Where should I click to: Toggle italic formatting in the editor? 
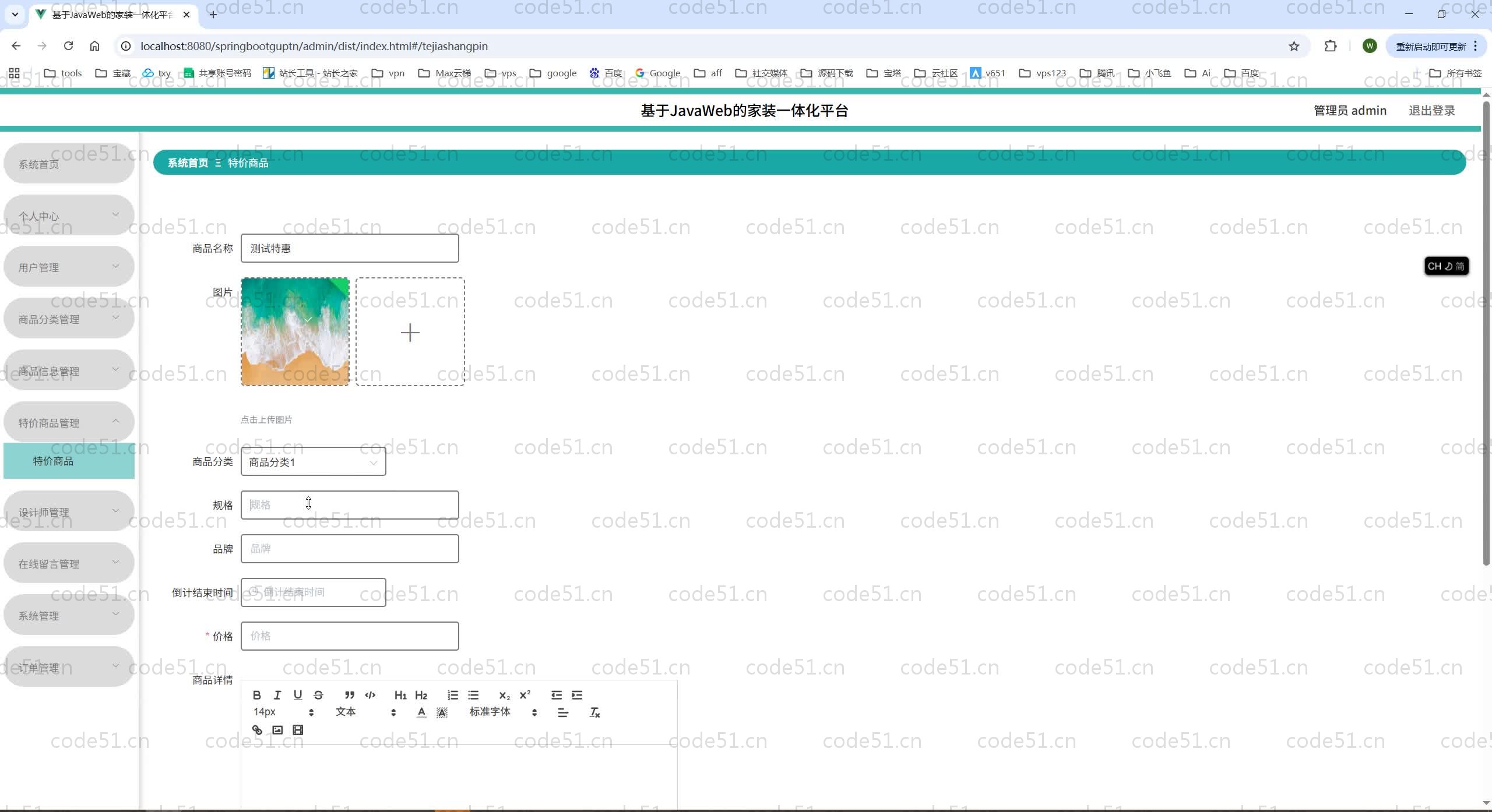point(277,695)
